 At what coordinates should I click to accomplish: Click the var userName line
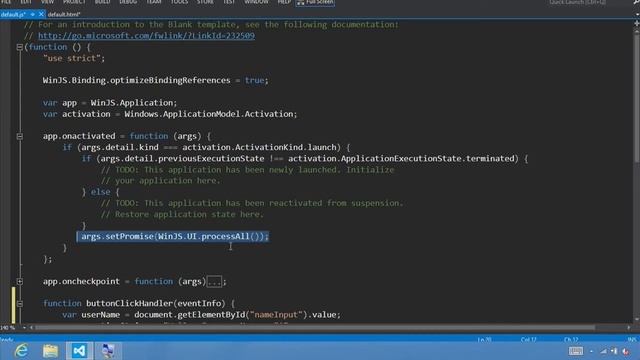pos(202,315)
